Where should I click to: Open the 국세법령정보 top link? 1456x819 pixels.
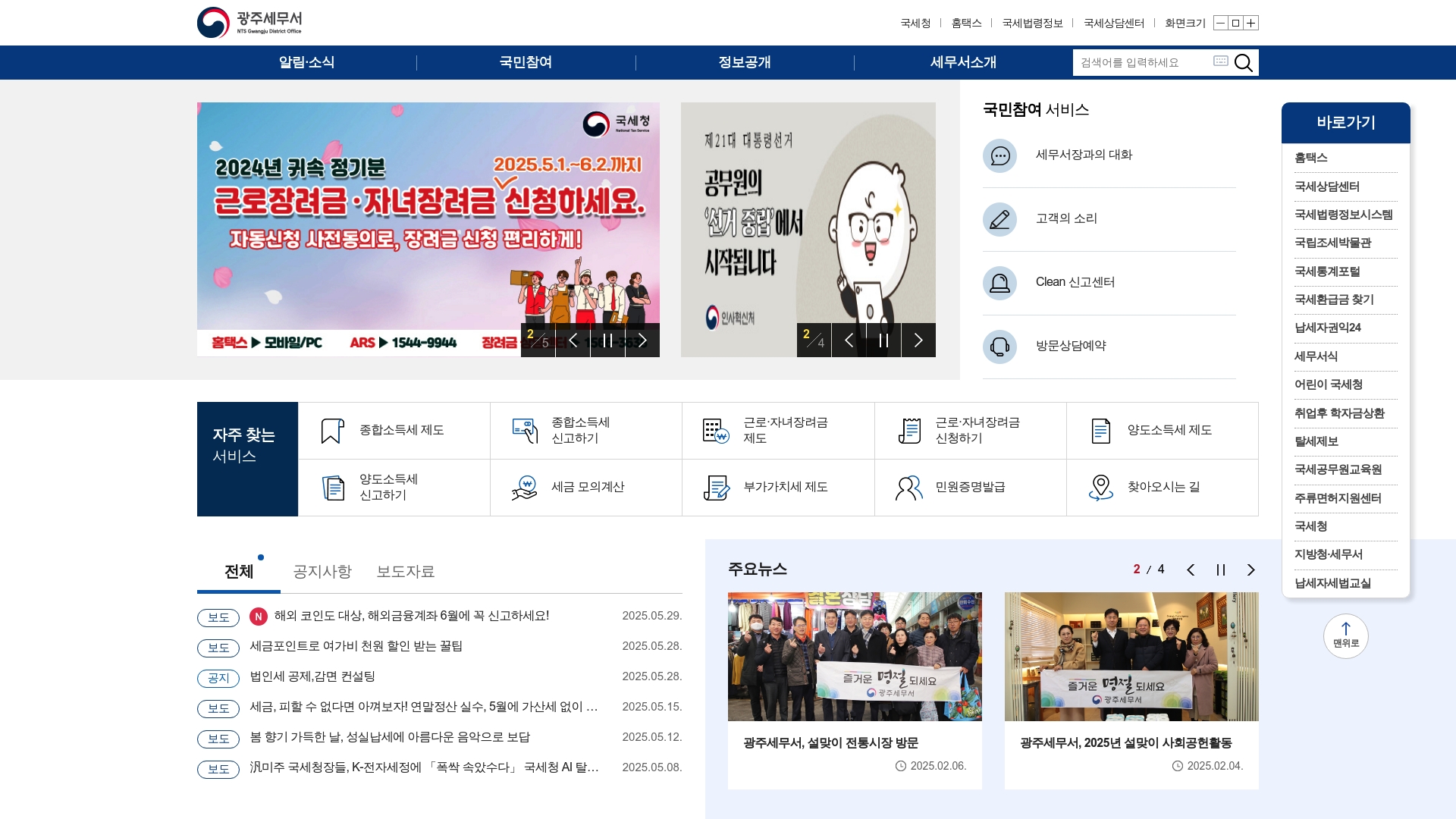coord(1032,23)
